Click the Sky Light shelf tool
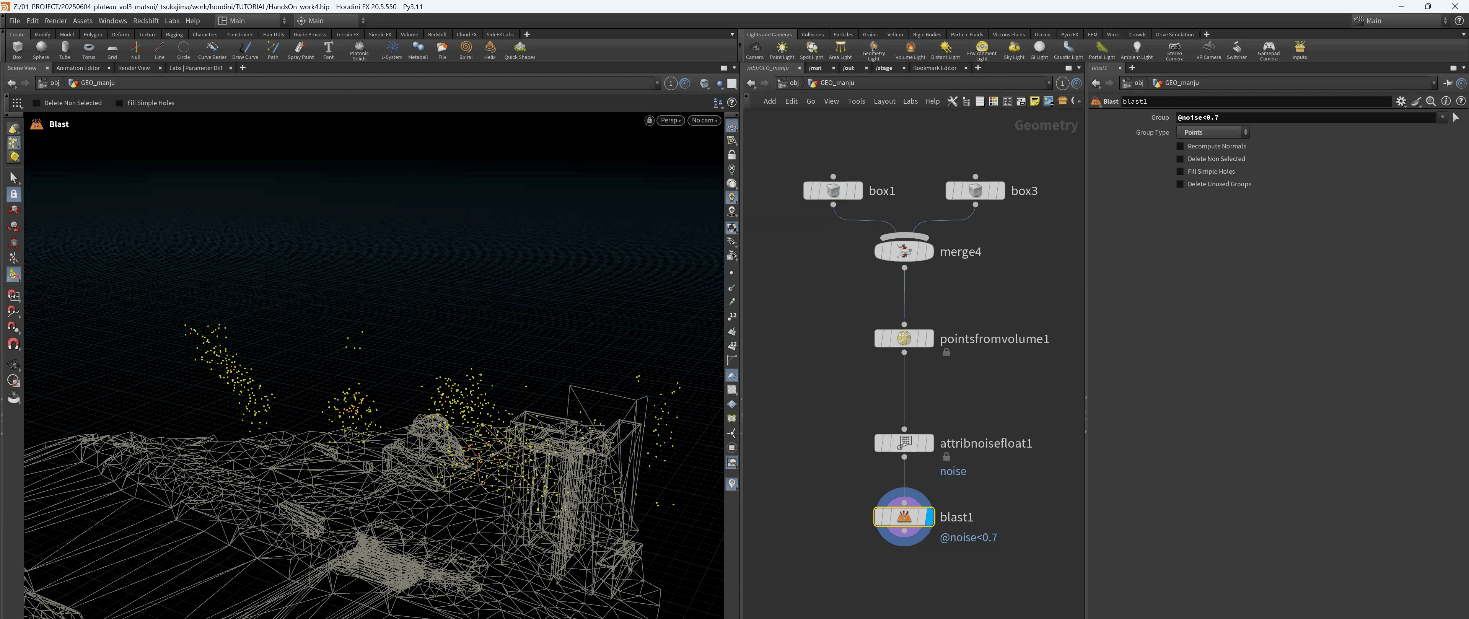 1014,48
